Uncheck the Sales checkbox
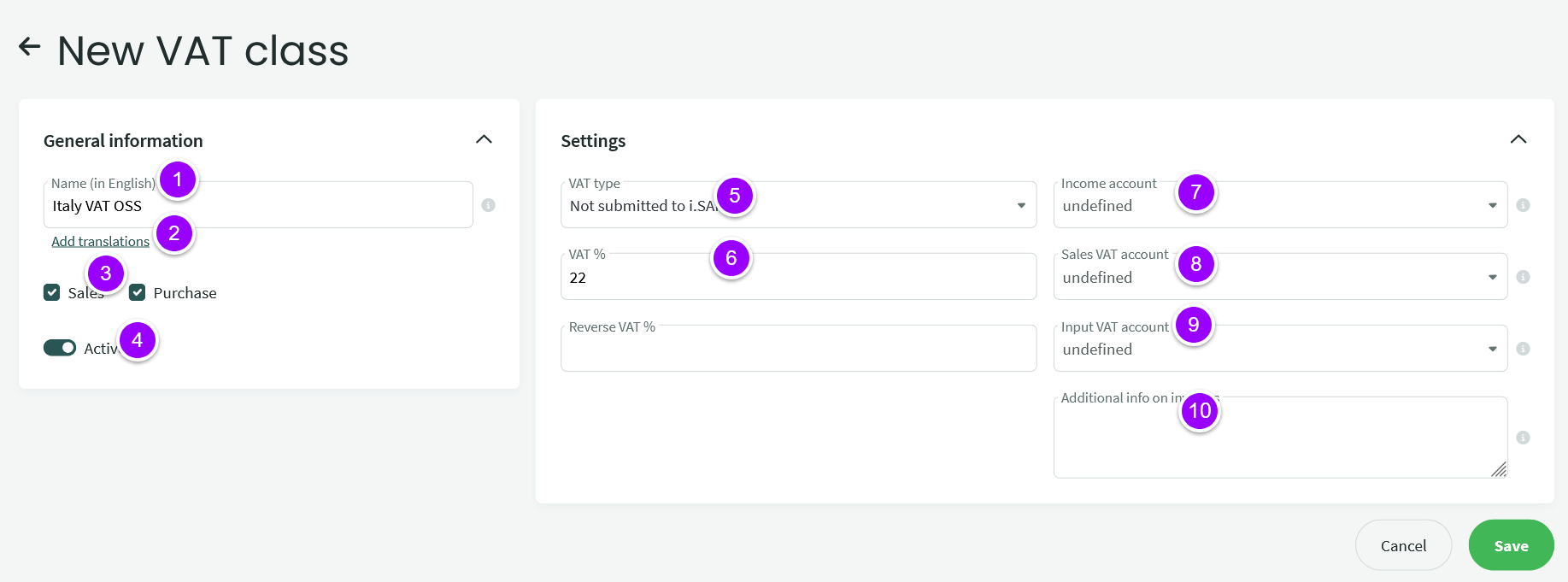The image size is (1568, 582). click(52, 292)
